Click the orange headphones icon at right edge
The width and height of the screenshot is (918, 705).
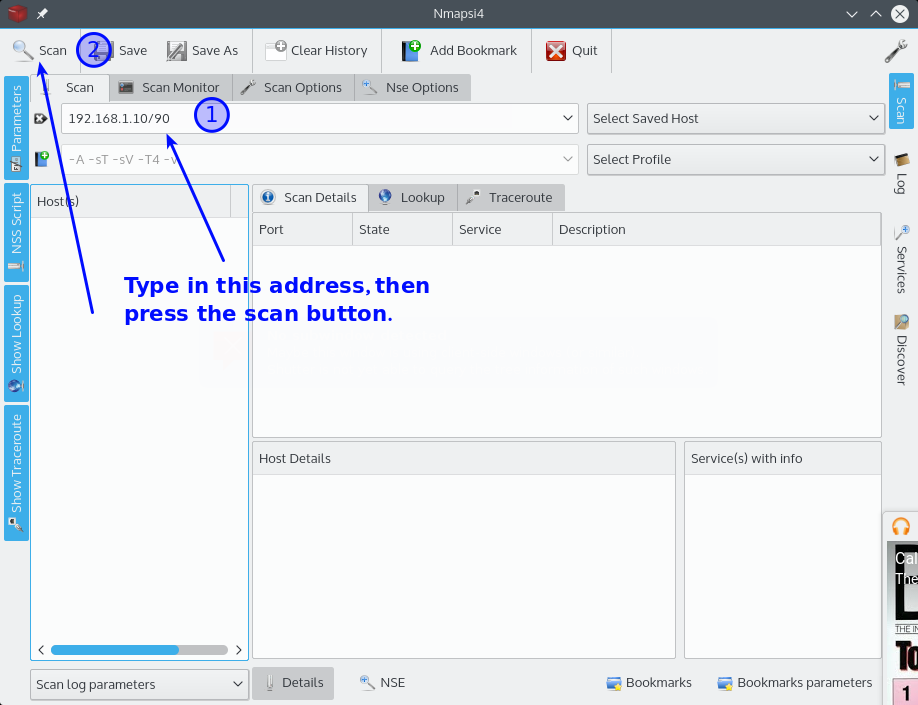pos(901,526)
